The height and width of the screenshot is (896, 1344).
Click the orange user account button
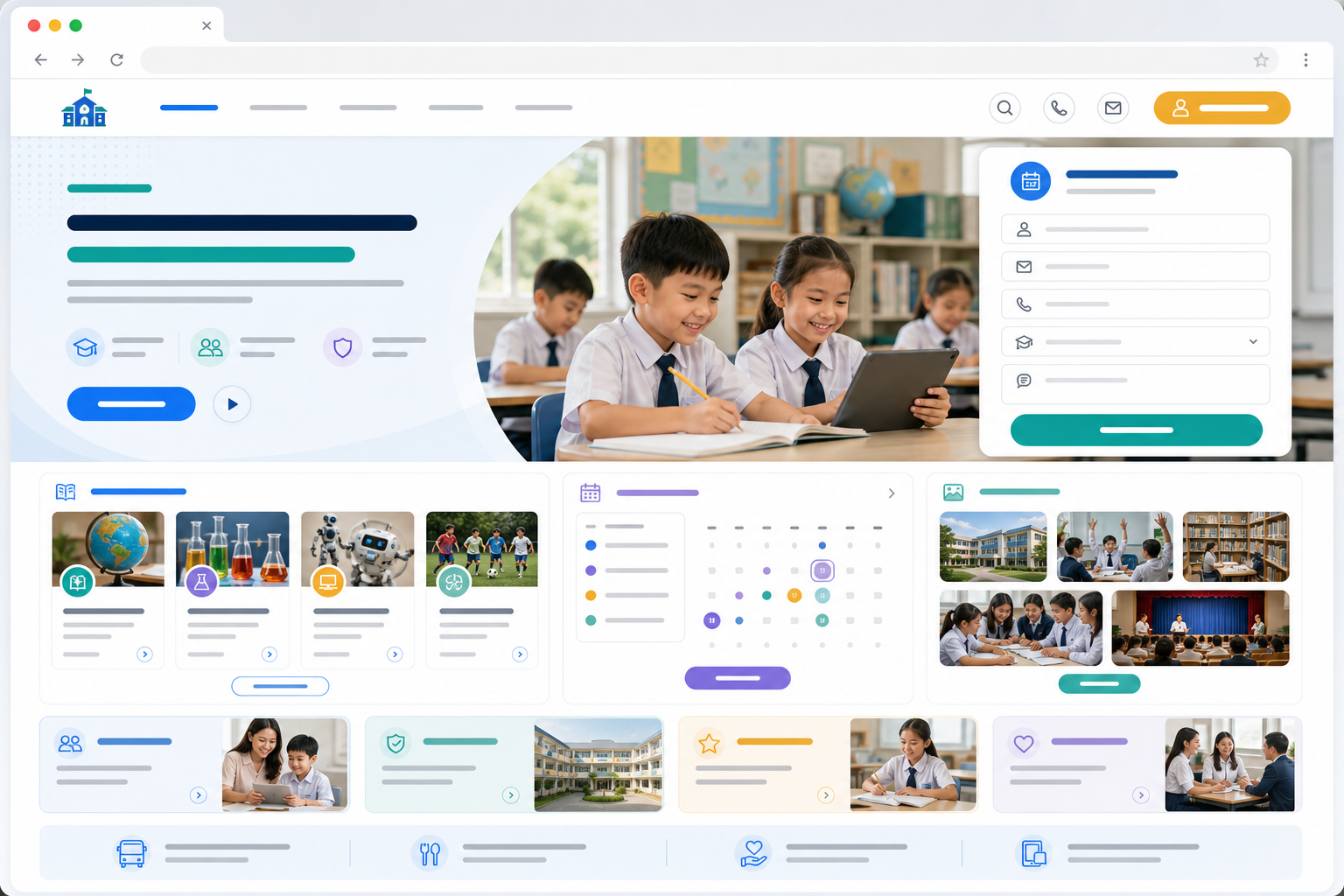(1221, 108)
